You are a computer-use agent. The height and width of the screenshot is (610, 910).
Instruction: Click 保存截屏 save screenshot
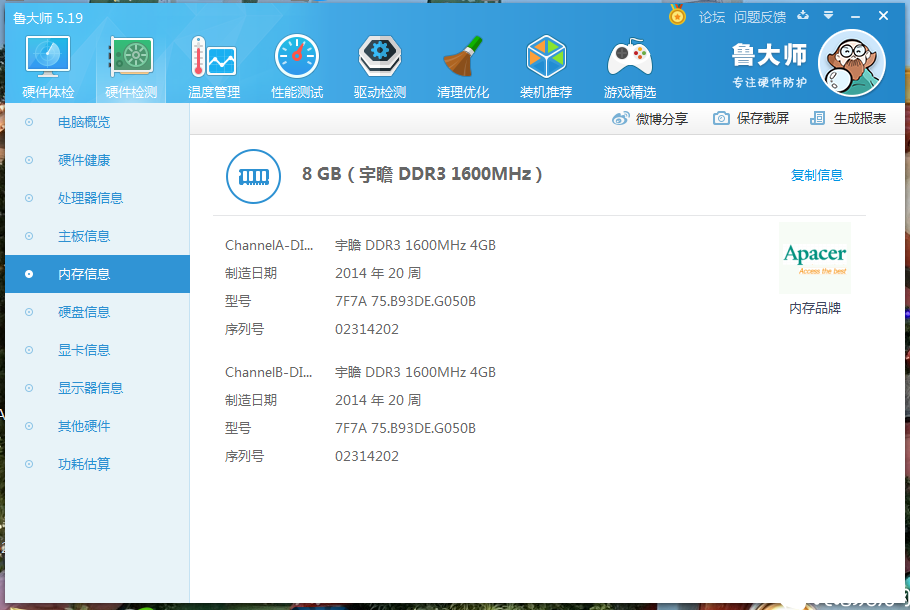[751, 118]
